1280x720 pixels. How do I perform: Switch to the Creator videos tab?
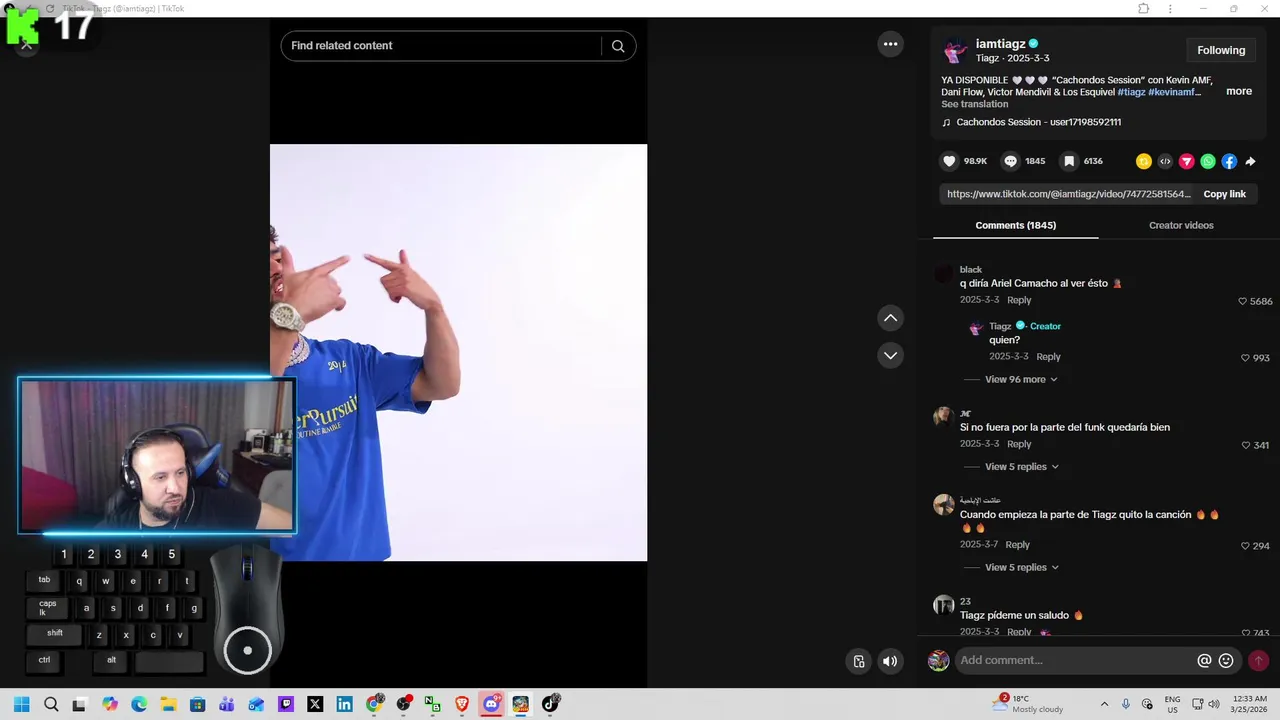tap(1181, 225)
